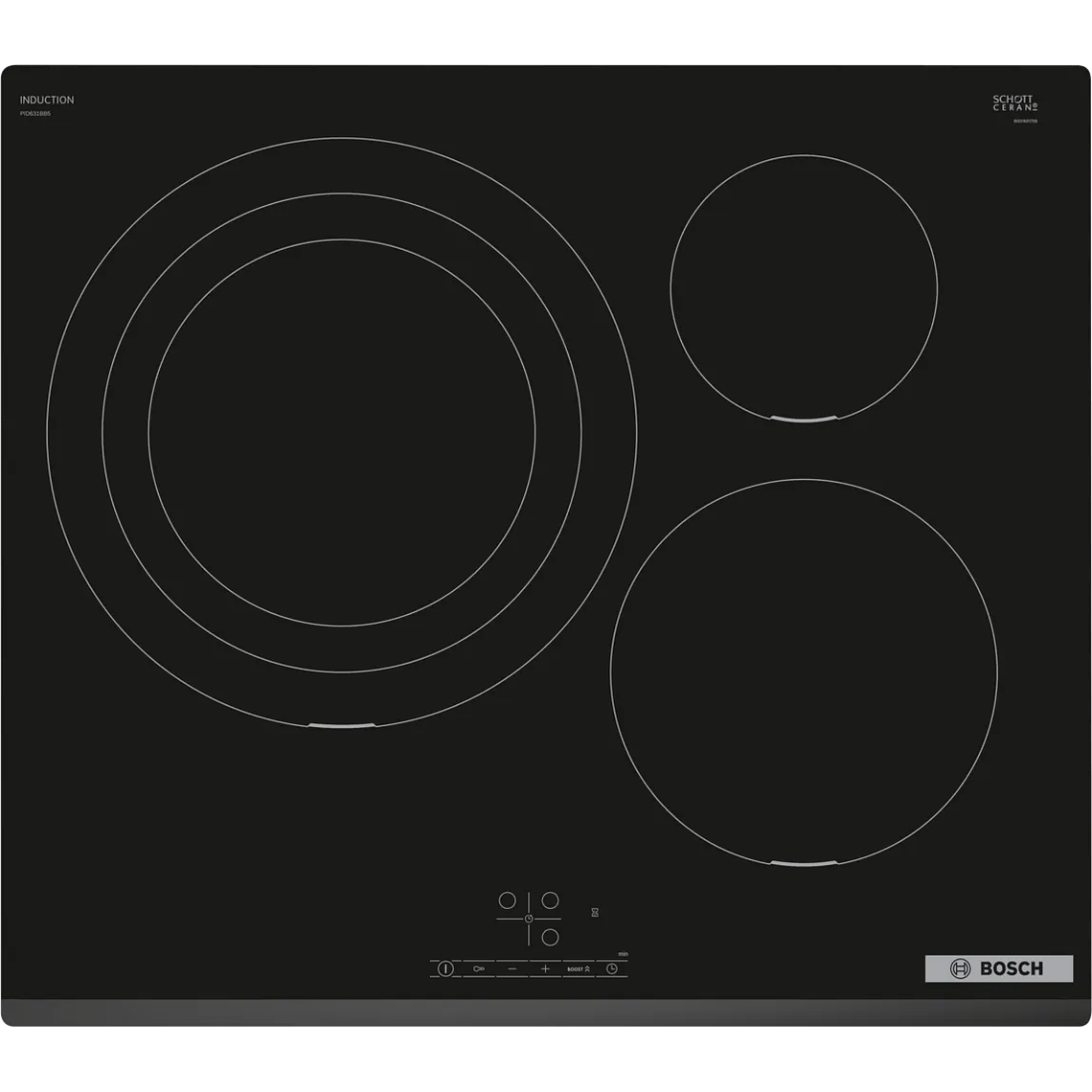Click the 'min' label above timer key
Image resolution: width=1092 pixels, height=1092 pixels.
(623, 954)
